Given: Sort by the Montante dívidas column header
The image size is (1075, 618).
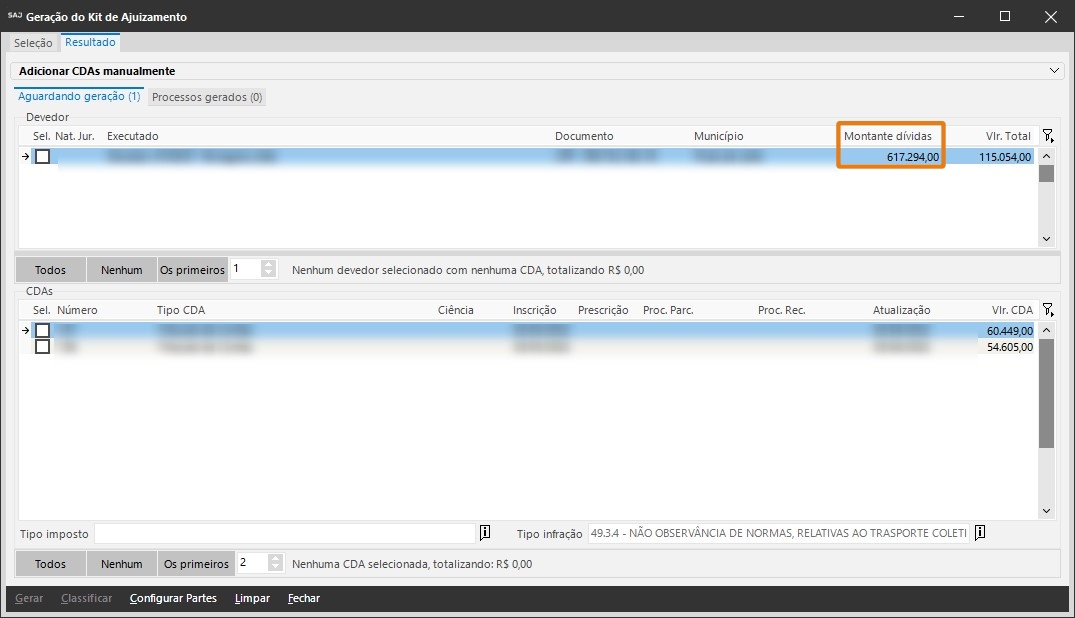Looking at the screenshot, I should coord(887,136).
